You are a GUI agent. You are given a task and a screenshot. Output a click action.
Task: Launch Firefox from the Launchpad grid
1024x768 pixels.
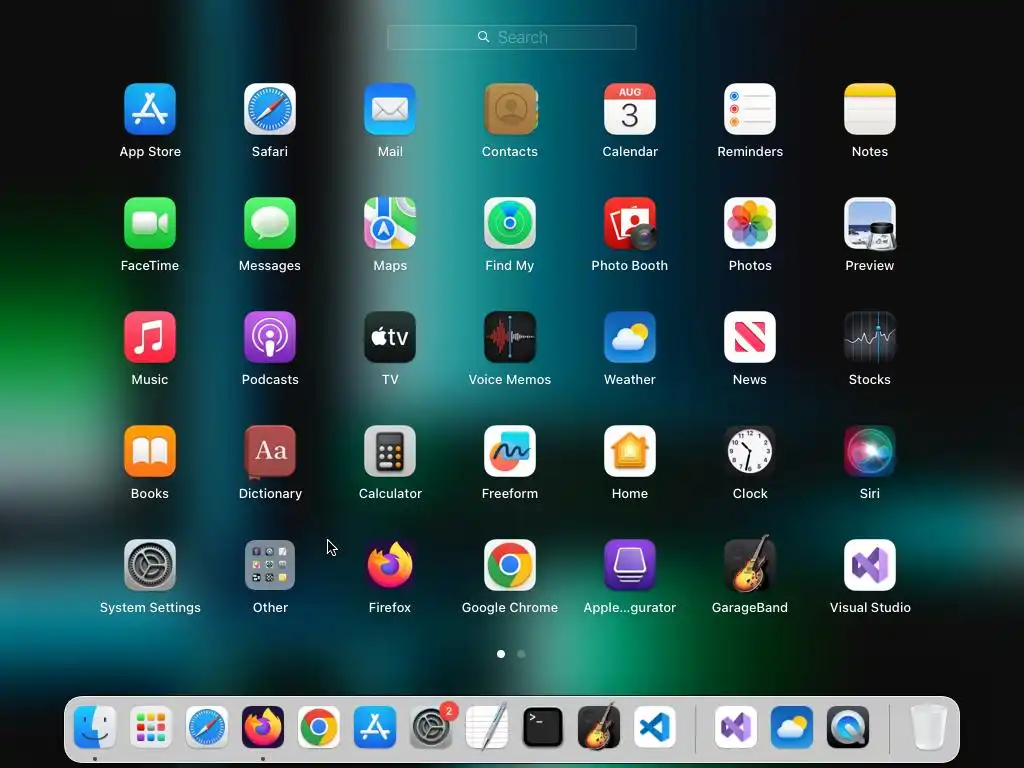tap(390, 565)
